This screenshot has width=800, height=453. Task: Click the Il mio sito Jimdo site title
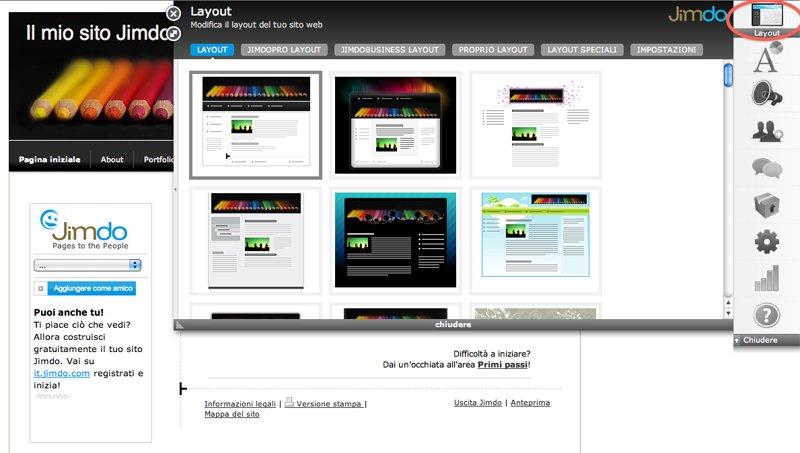click(x=98, y=33)
